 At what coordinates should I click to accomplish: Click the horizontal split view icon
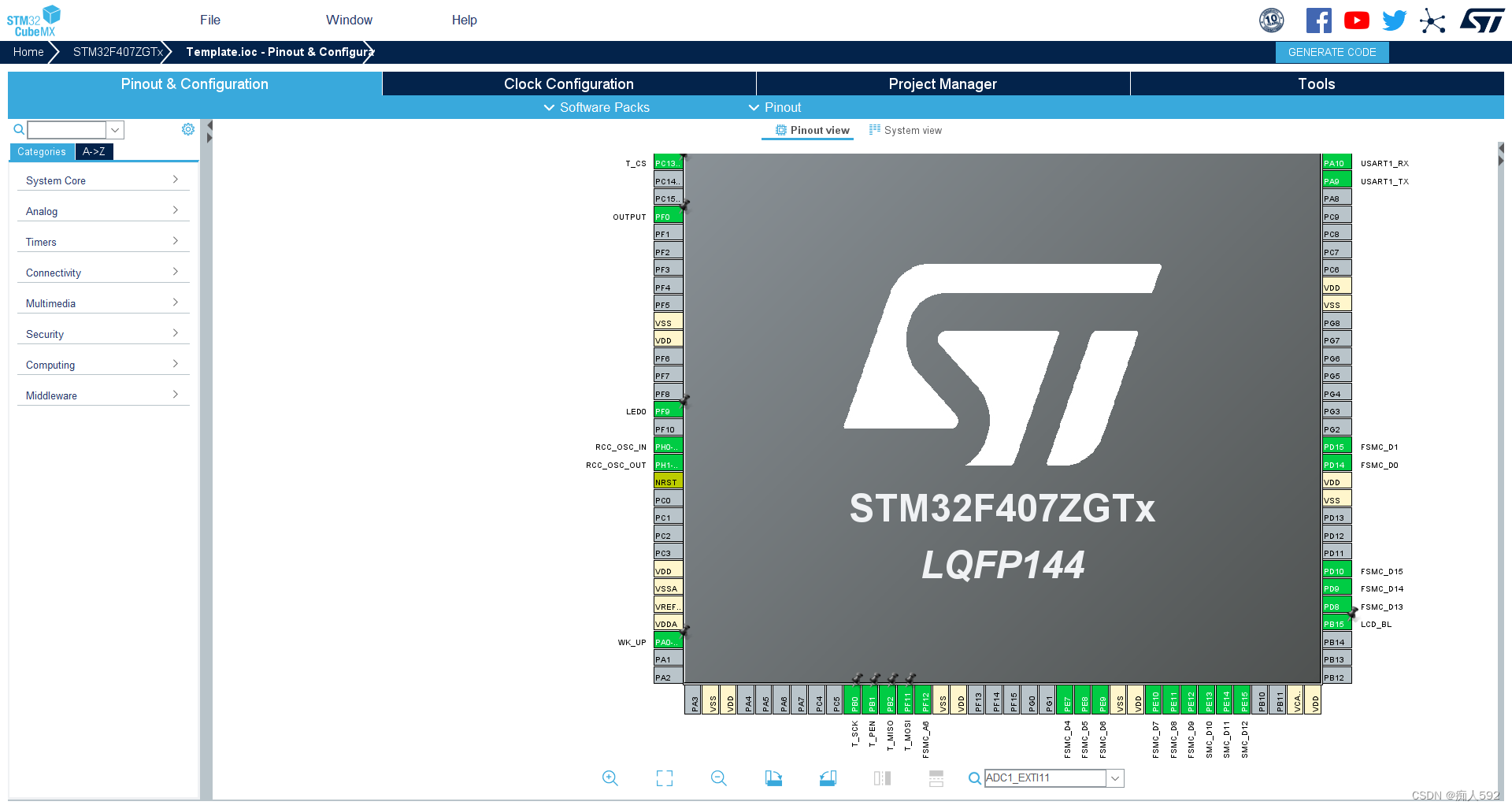936,778
